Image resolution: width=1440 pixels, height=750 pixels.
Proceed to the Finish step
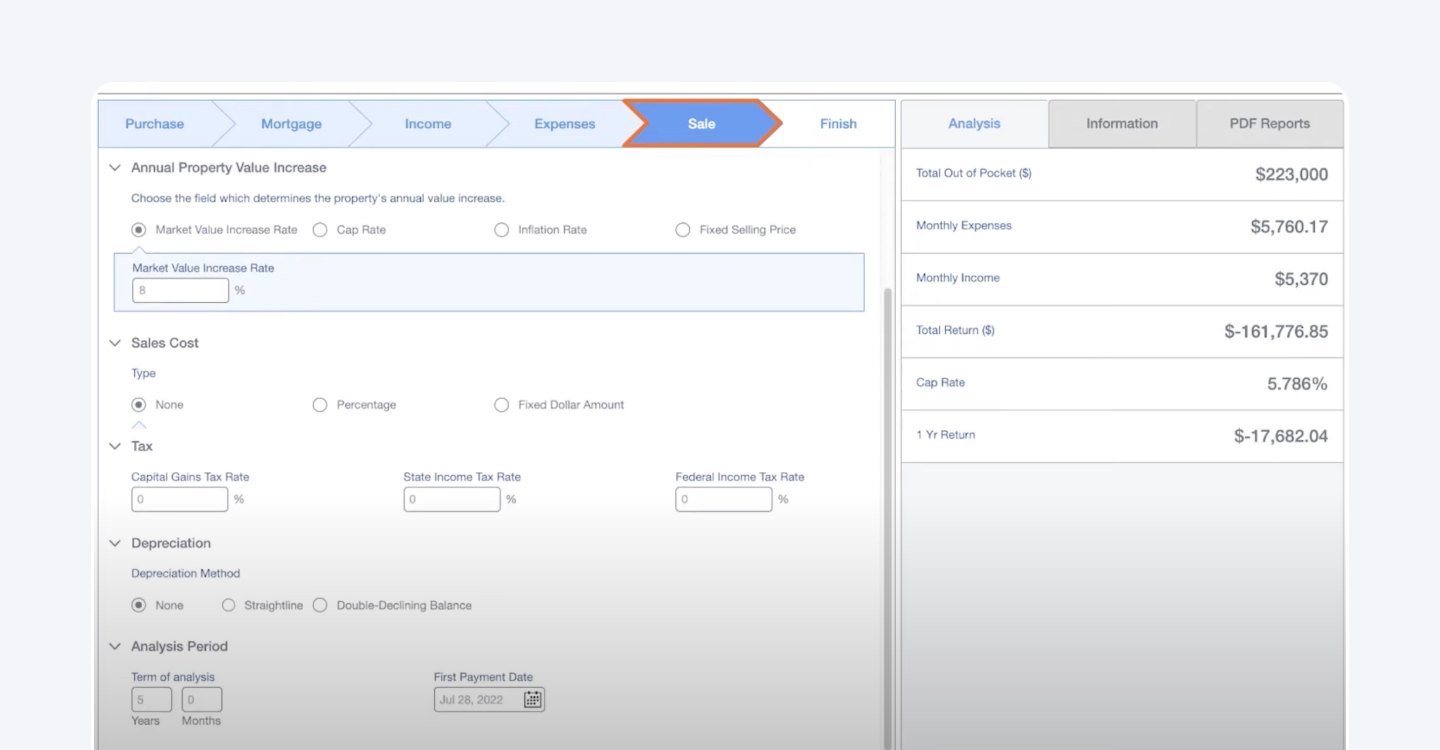tap(838, 123)
